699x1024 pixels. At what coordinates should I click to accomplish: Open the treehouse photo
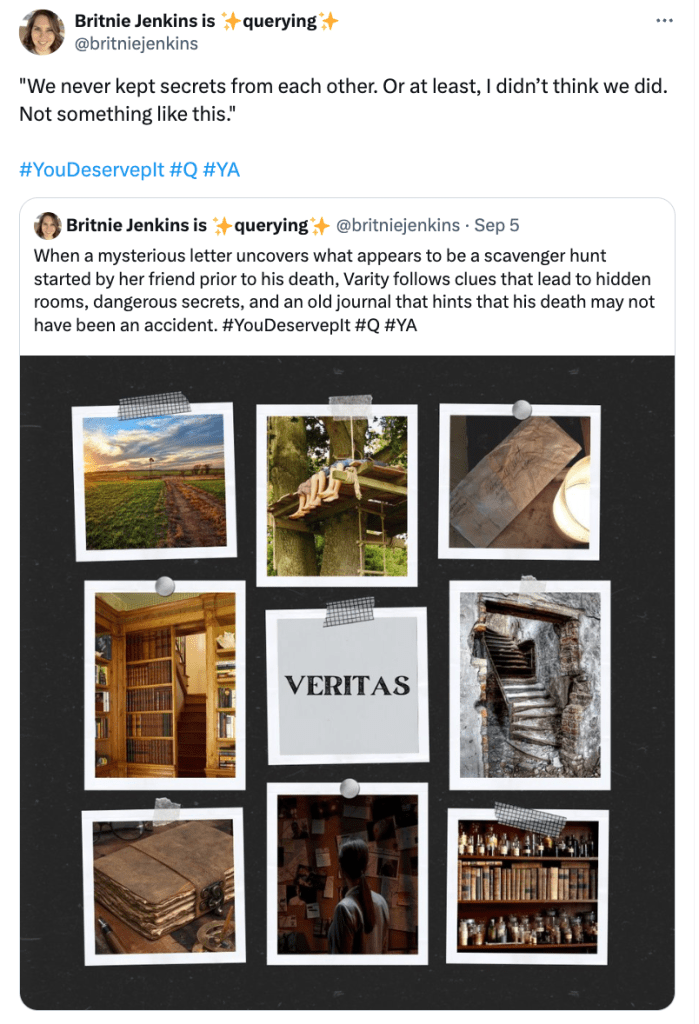[337, 494]
